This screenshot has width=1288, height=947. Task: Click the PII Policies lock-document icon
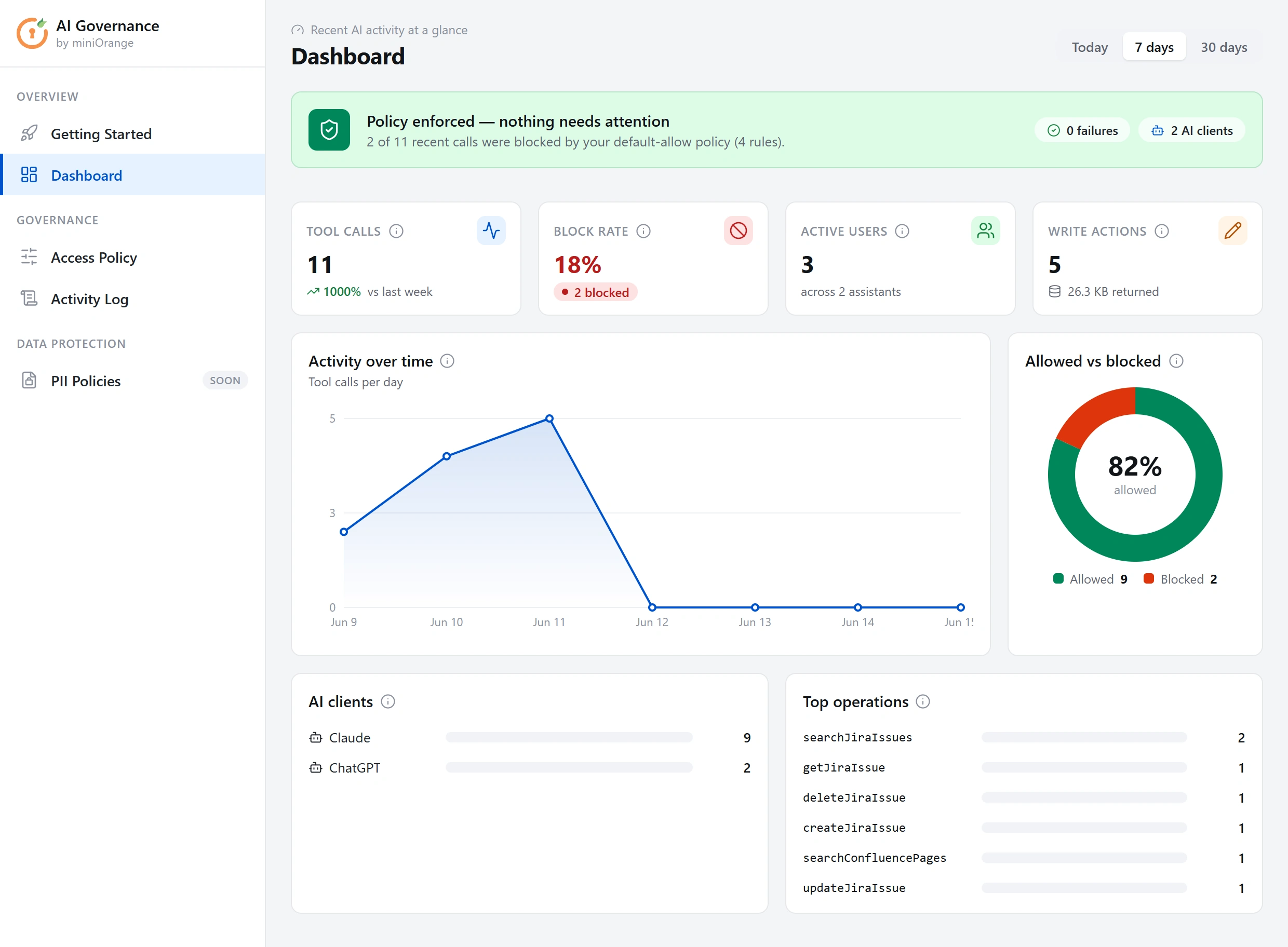[29, 381]
